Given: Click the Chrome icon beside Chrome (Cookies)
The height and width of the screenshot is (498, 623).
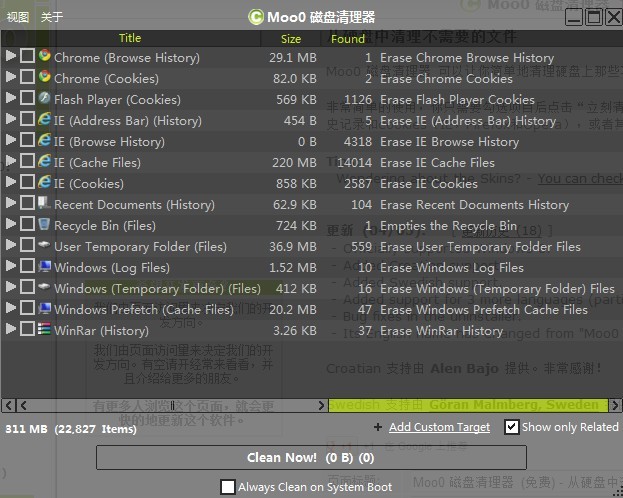Looking at the screenshot, I should tap(44, 77).
